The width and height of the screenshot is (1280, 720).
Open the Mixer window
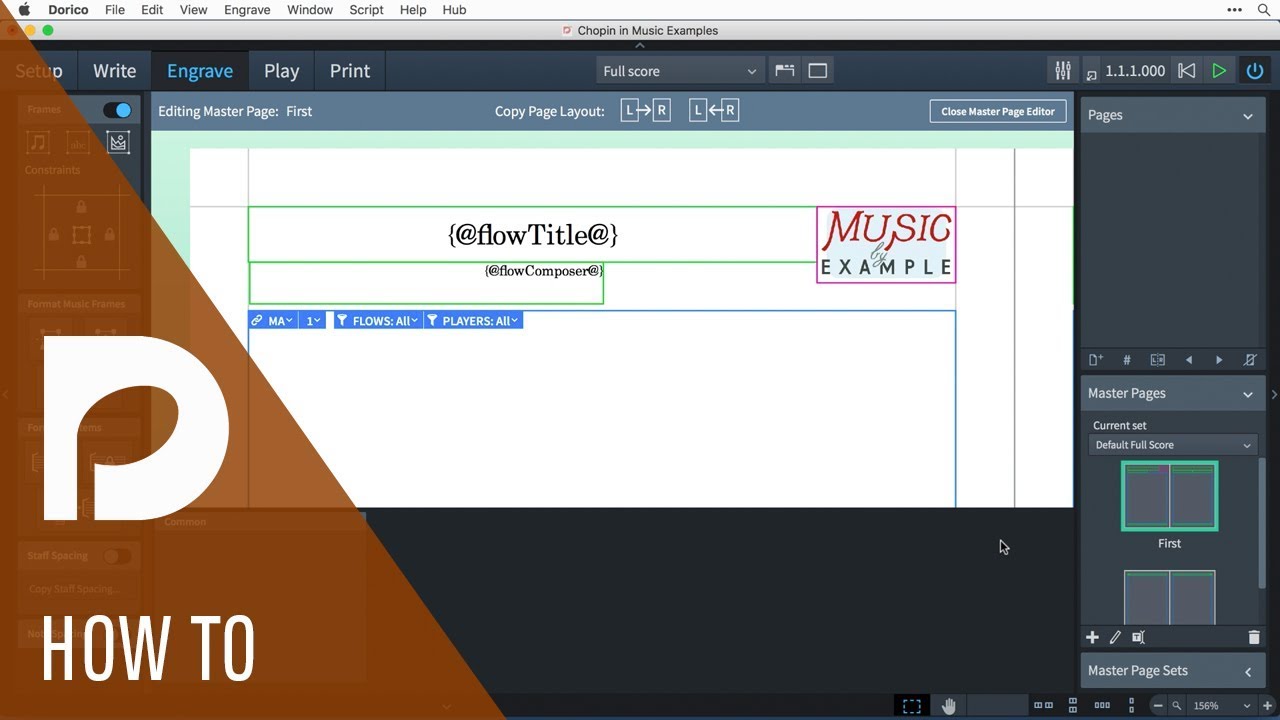1062,71
